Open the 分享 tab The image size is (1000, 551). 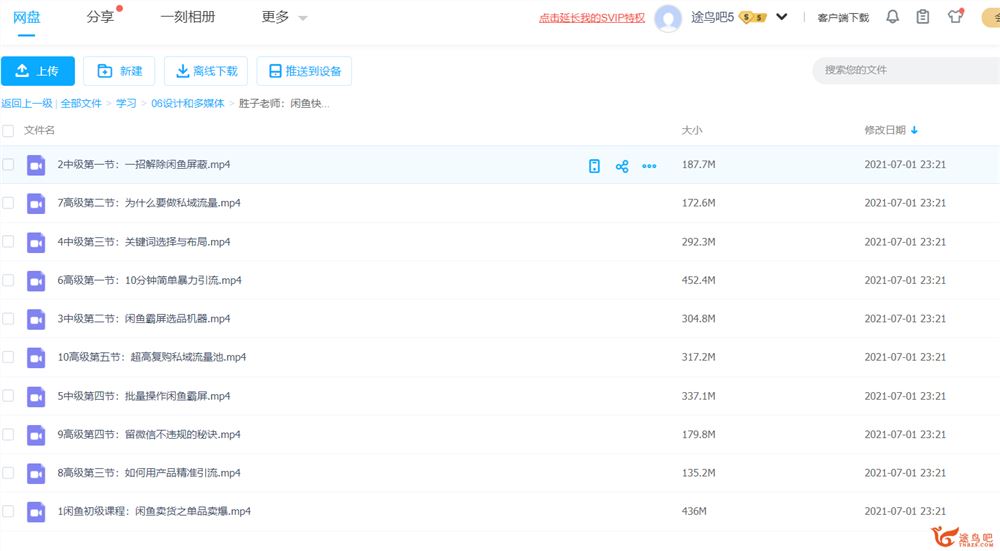[x=100, y=17]
